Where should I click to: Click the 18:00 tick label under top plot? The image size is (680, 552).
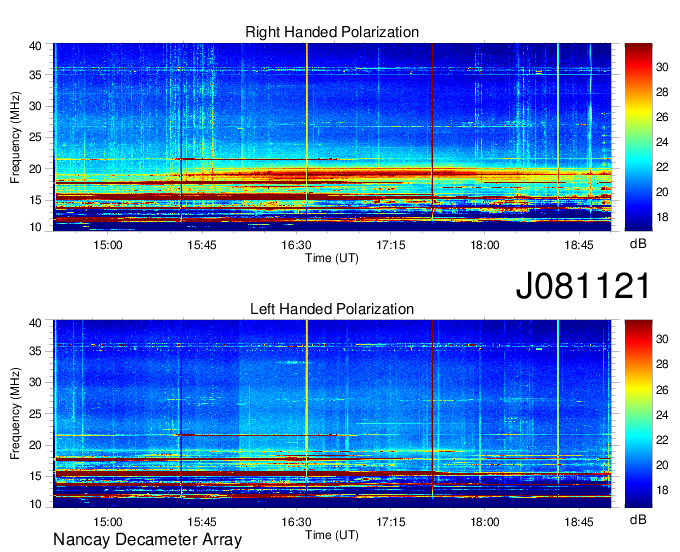click(485, 245)
